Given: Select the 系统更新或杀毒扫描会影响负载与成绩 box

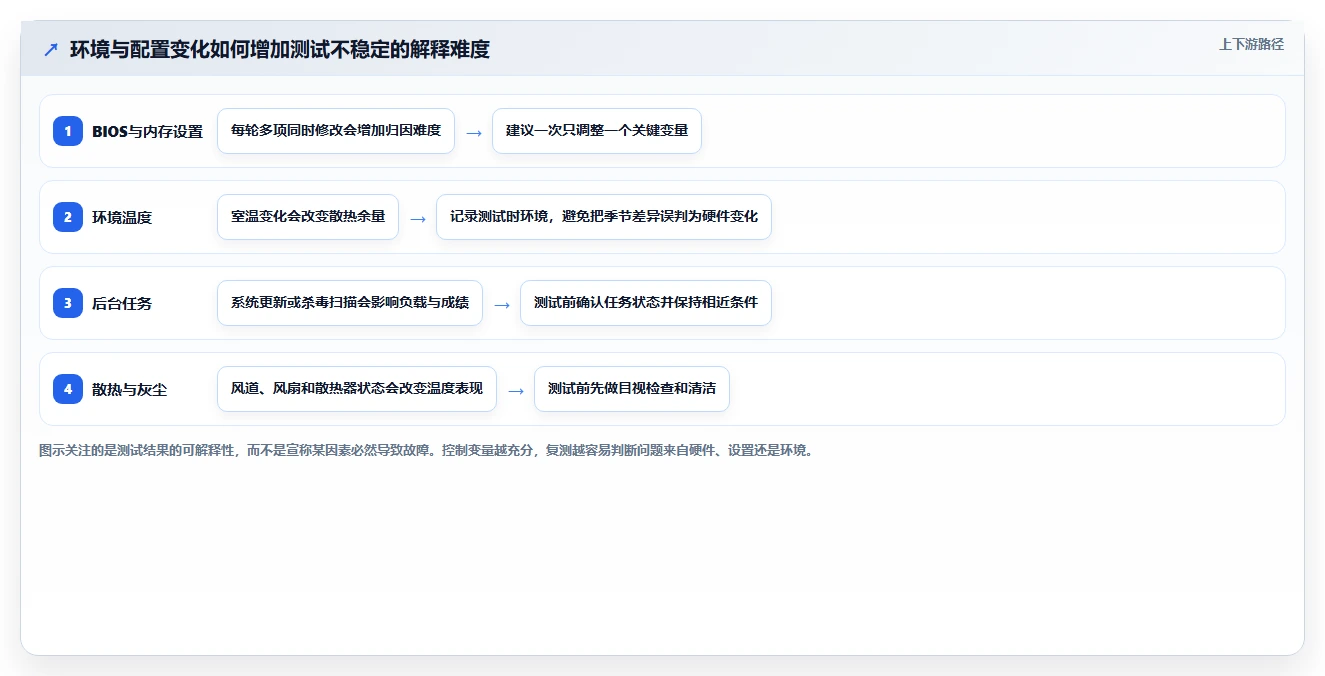Looking at the screenshot, I should [350, 303].
